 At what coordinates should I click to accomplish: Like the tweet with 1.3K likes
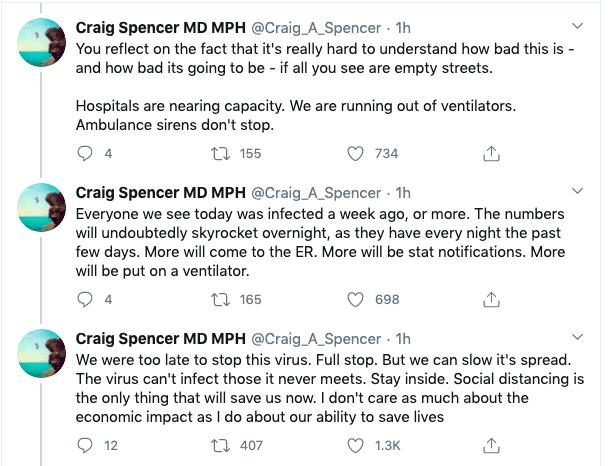[x=355, y=445]
